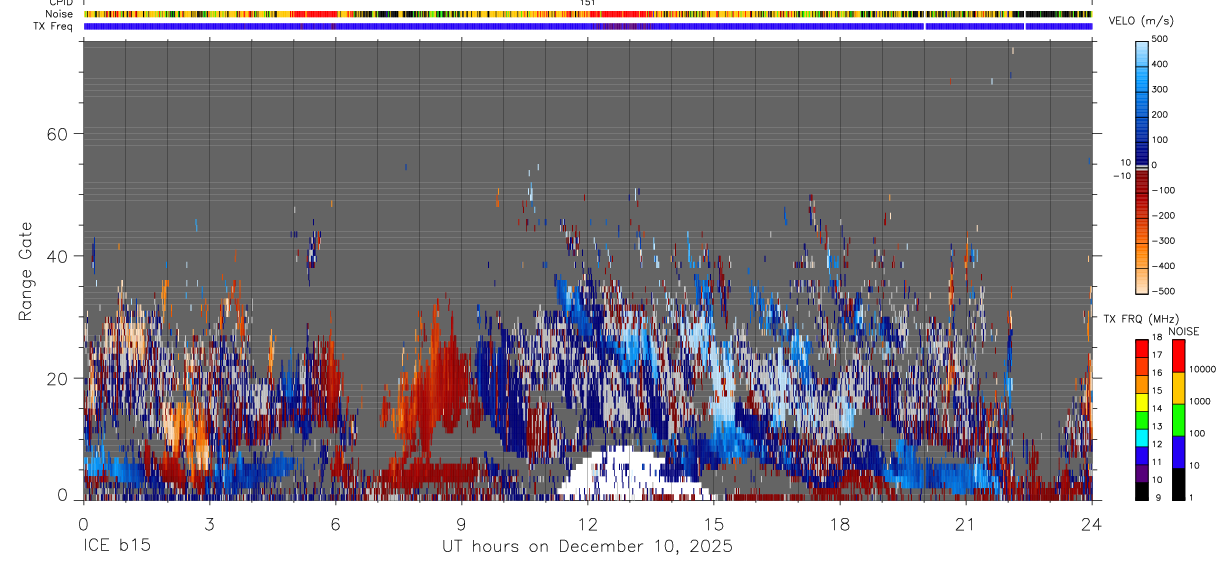Click the x-axis tick label 12
This screenshot has width=1228, height=567.
[587, 523]
